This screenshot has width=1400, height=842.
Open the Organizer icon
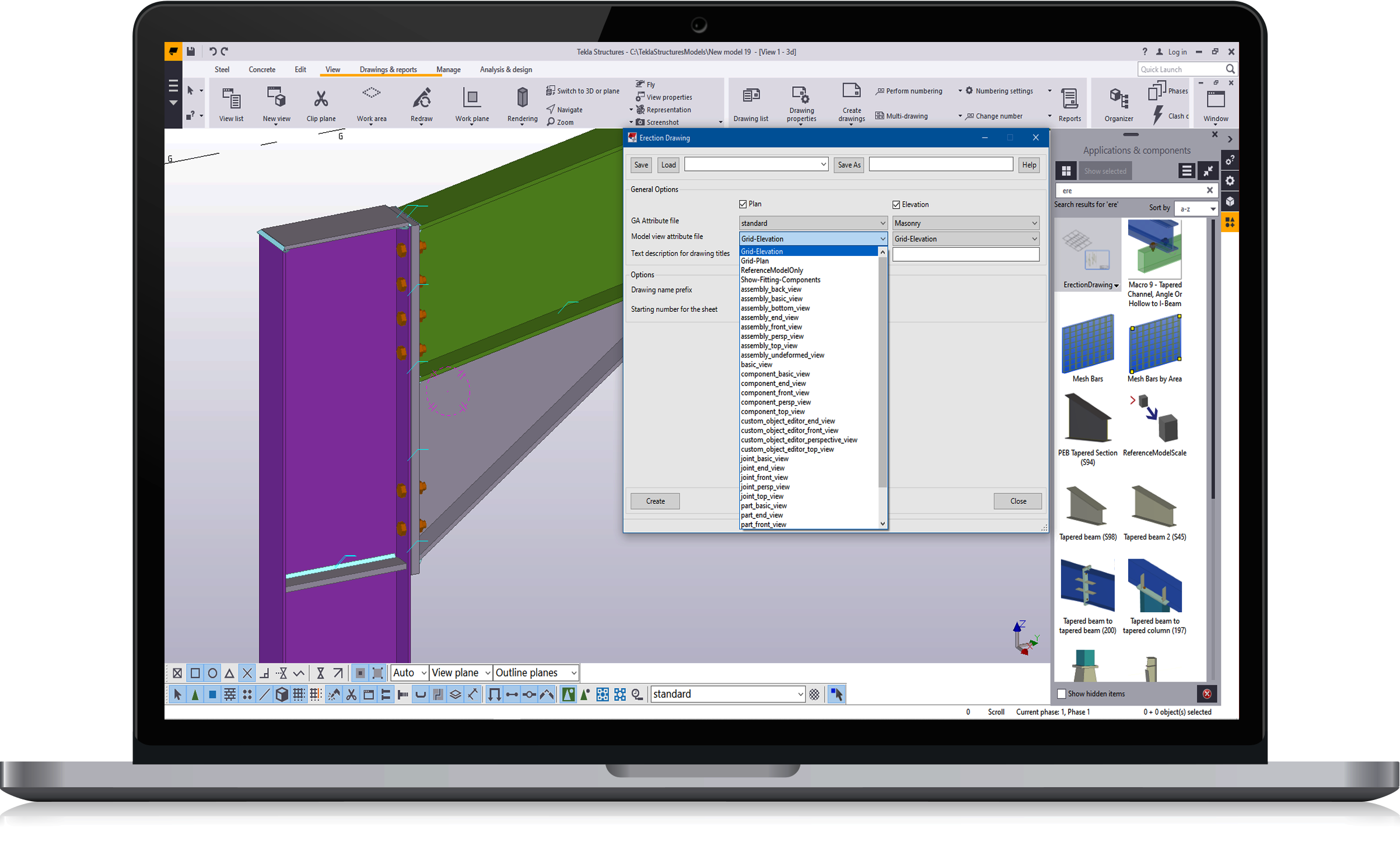(1118, 99)
